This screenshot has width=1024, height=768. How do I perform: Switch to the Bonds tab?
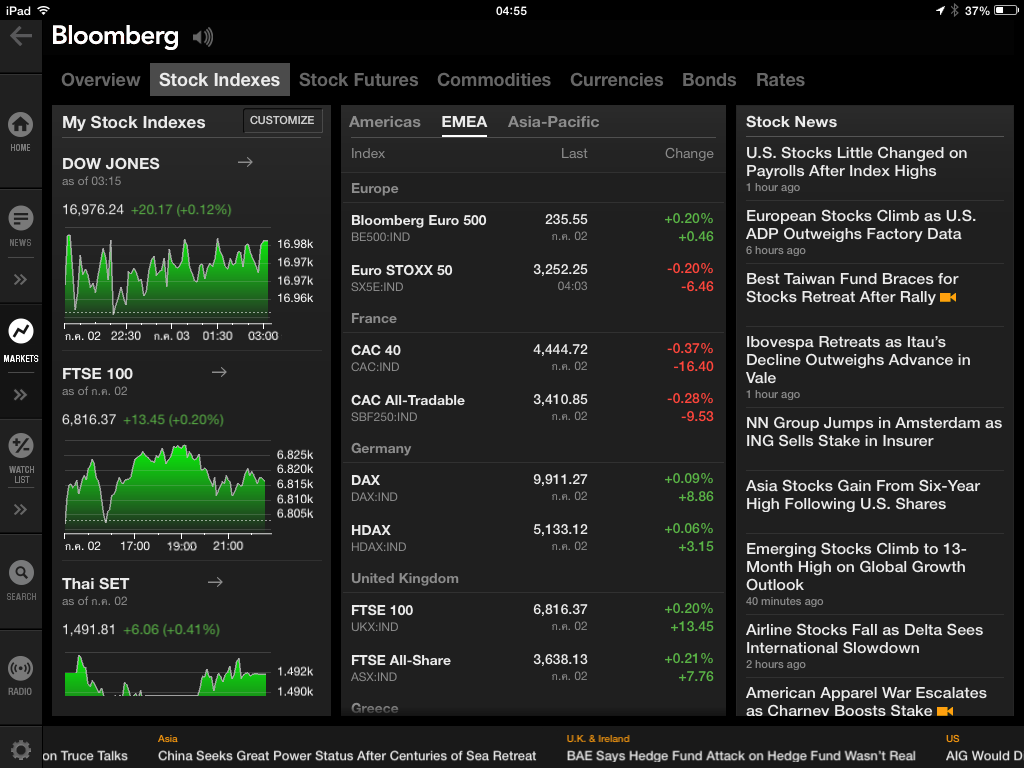(709, 80)
